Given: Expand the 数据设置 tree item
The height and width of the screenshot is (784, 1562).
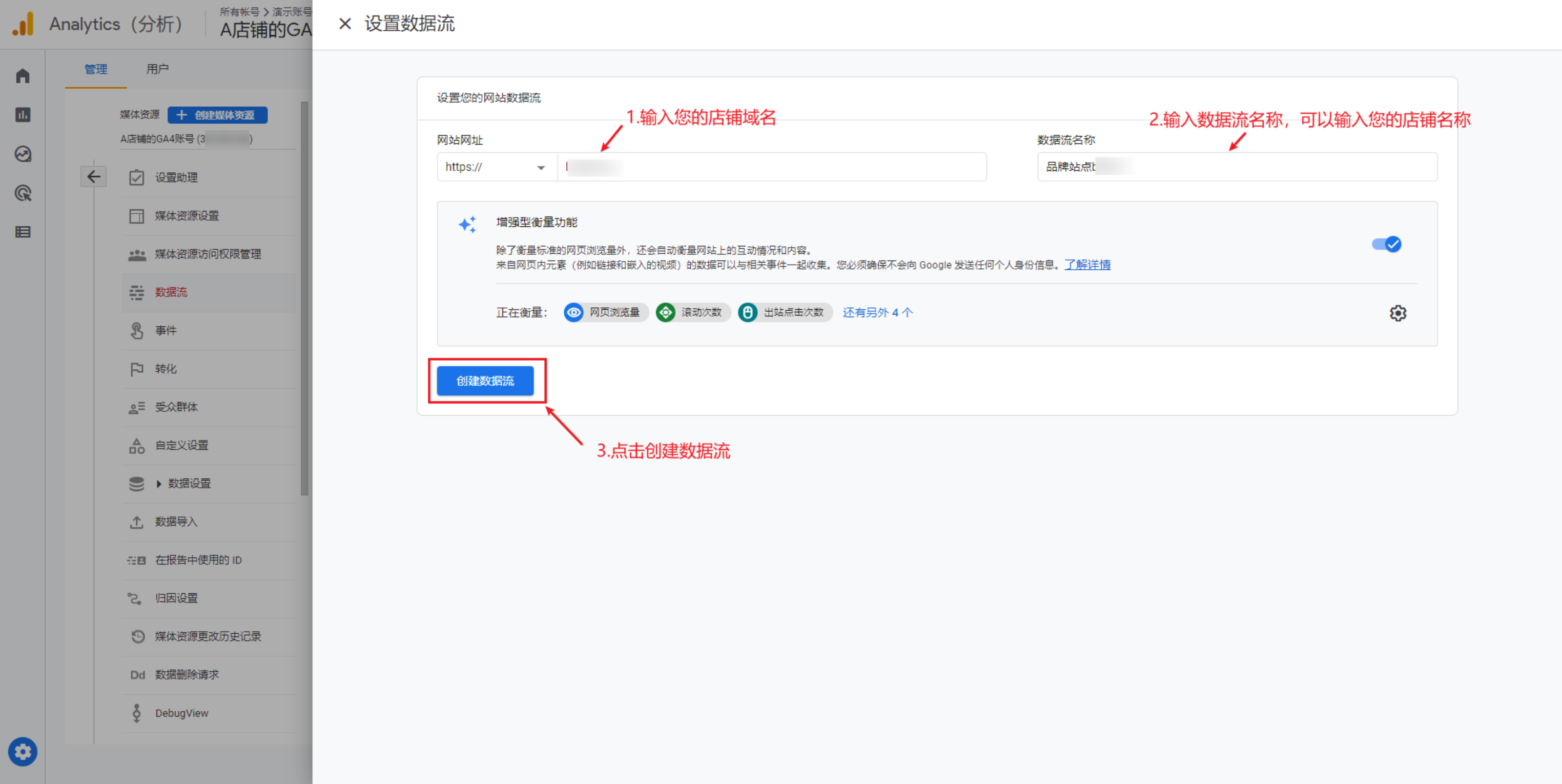Looking at the screenshot, I should click(159, 483).
